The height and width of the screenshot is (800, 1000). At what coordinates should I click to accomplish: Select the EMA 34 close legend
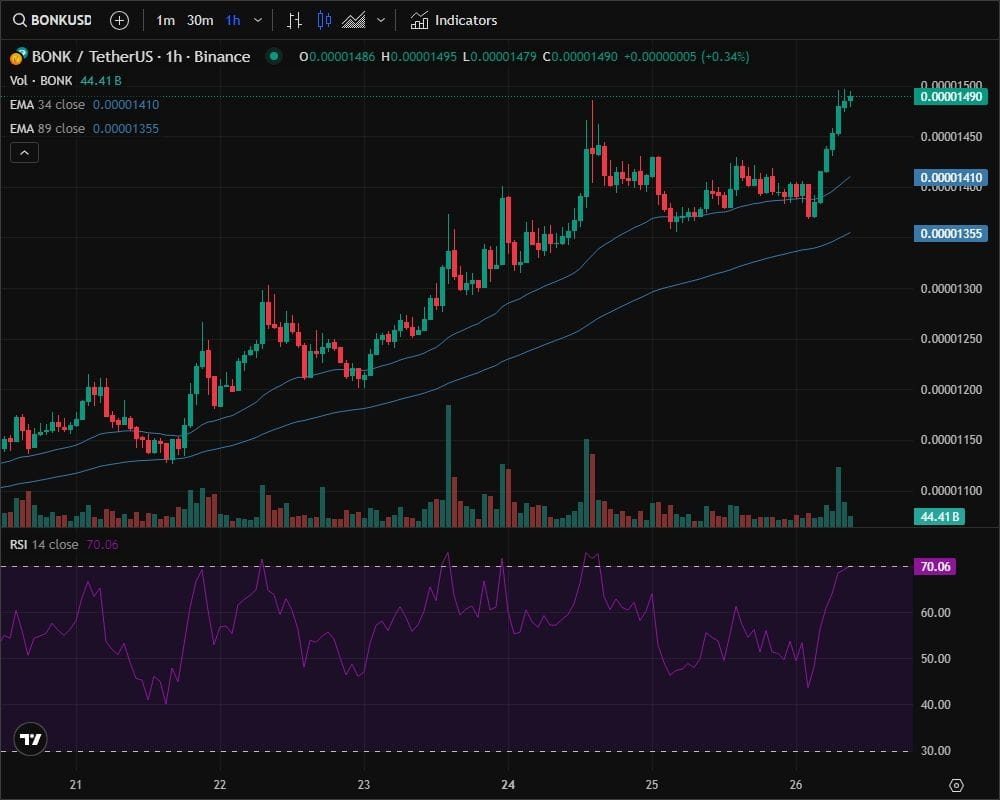coord(84,105)
